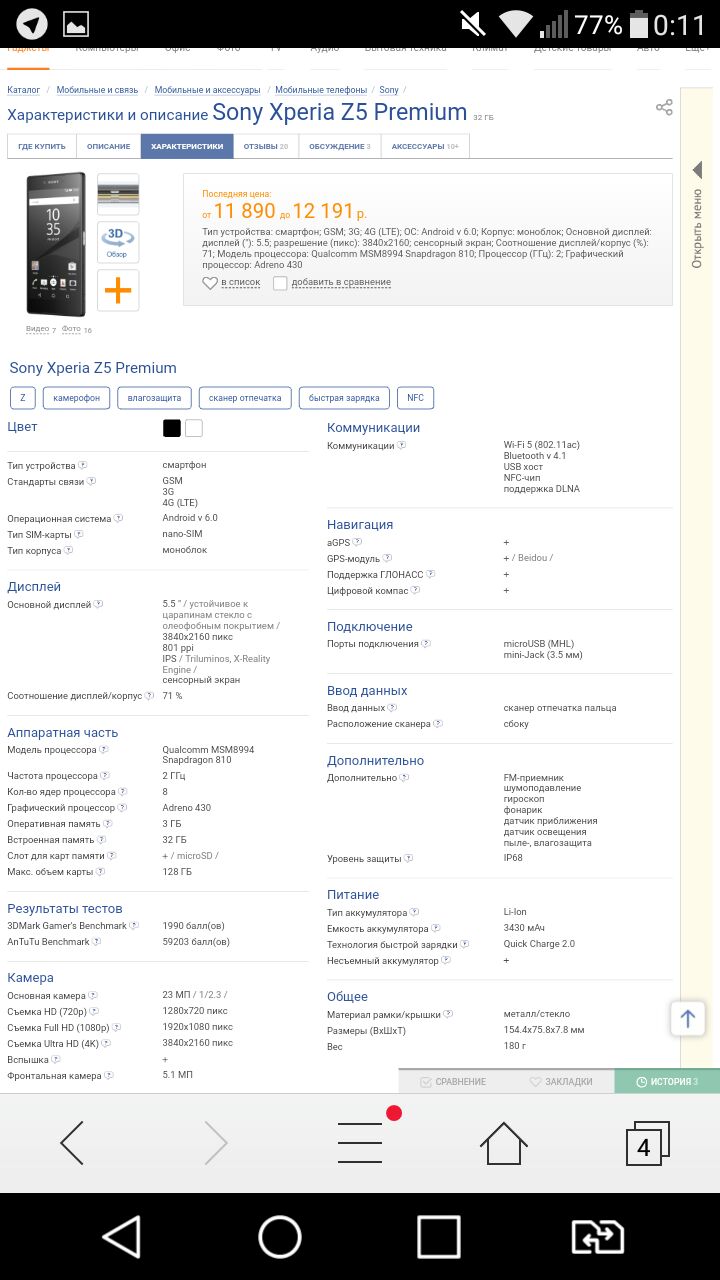Click help icon next to 'Основной дисплей'
The height and width of the screenshot is (1280, 720).
[99, 604]
